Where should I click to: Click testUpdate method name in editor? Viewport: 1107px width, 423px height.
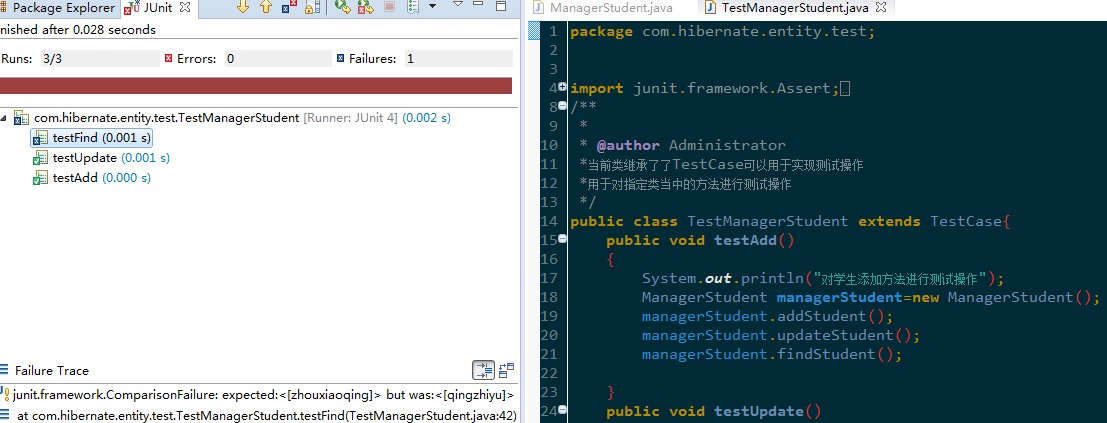point(759,411)
